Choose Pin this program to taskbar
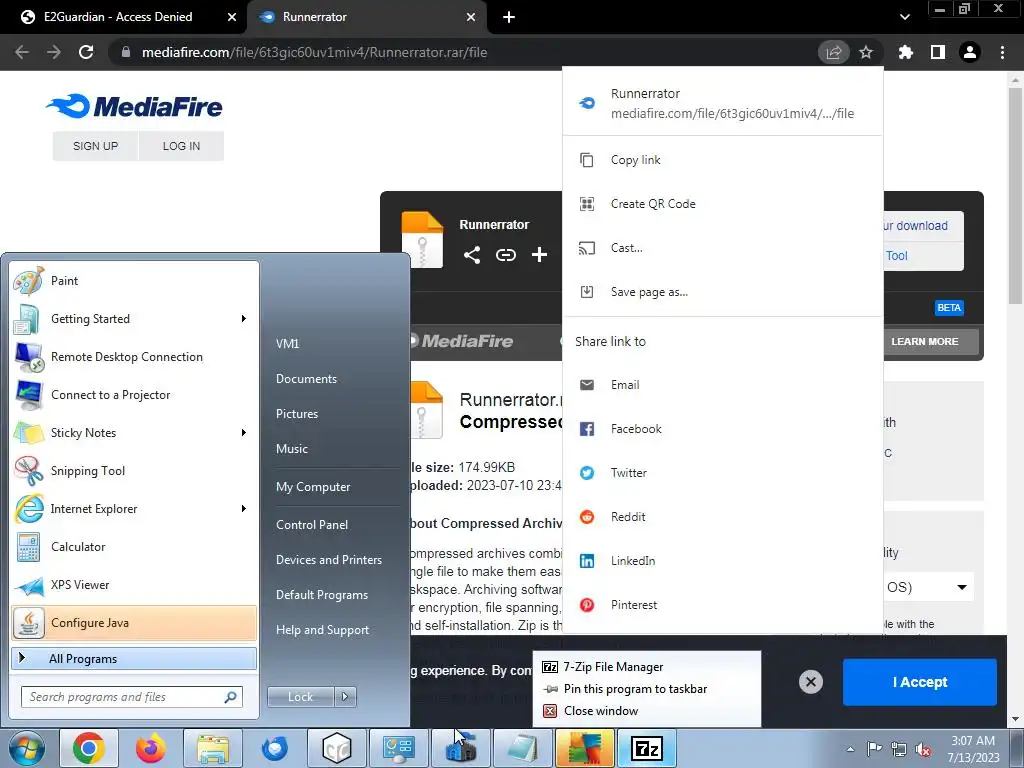 (x=647, y=689)
